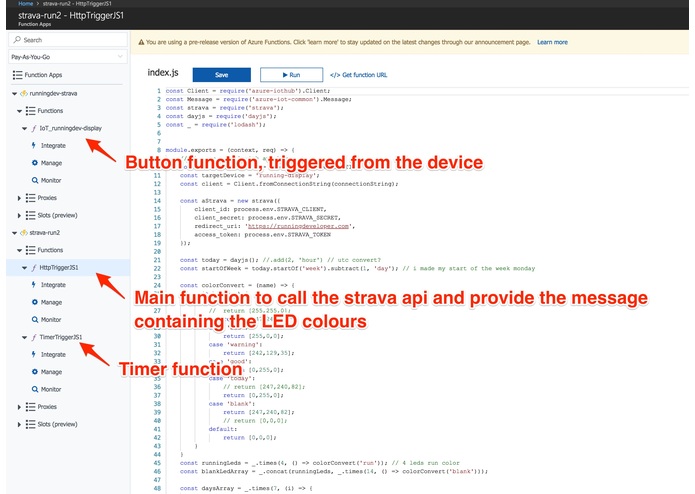695x494 pixels.
Task: Click gear icon for TimerTriggerJS1 Manage
Action: 35,372
